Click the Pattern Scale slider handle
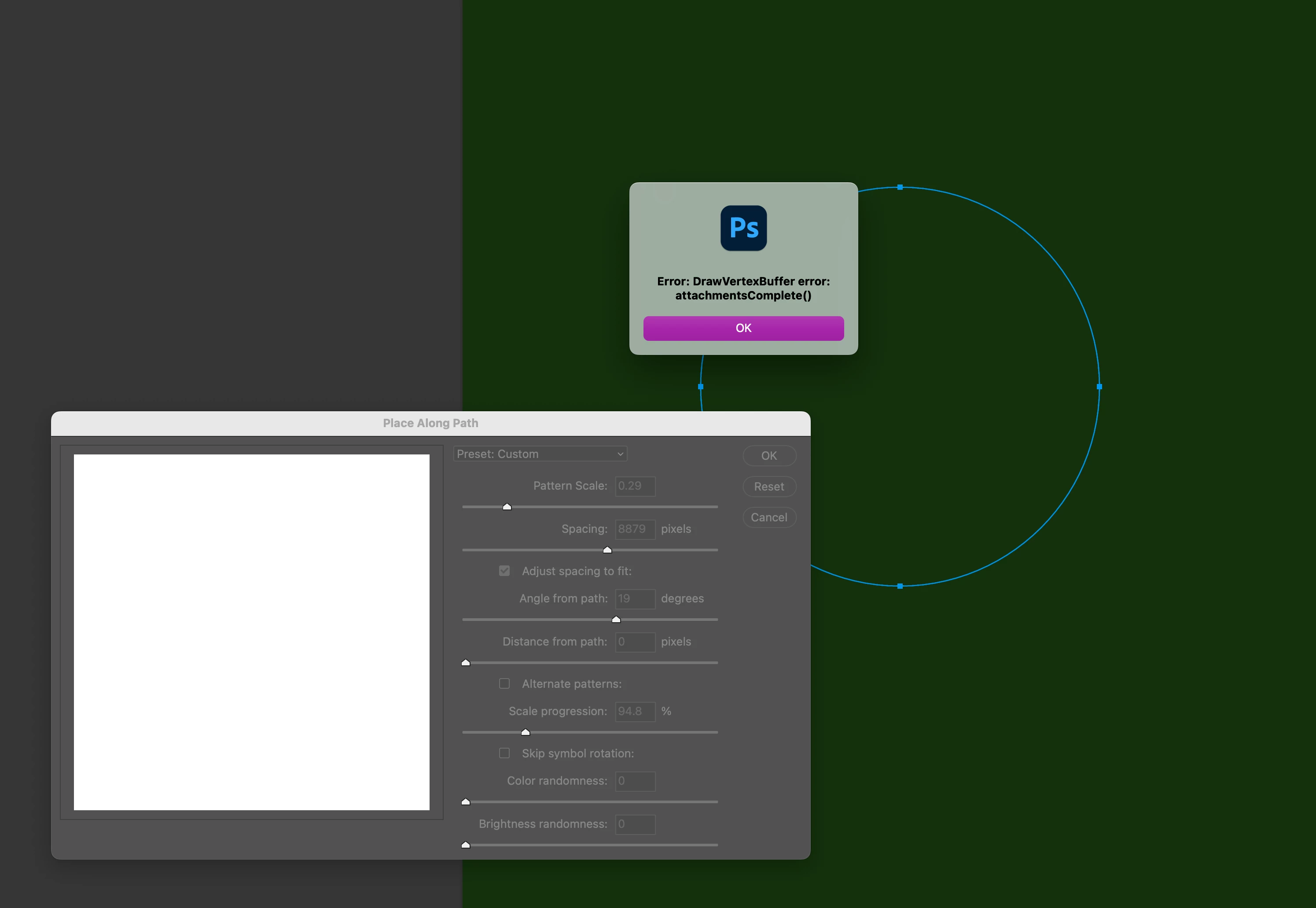This screenshot has width=1316, height=908. [x=507, y=506]
